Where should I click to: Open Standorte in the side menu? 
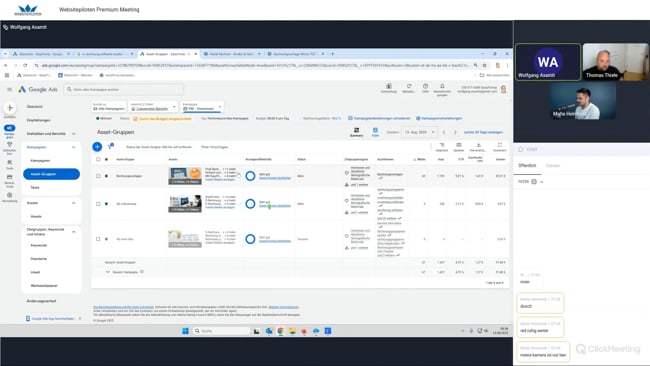39,259
